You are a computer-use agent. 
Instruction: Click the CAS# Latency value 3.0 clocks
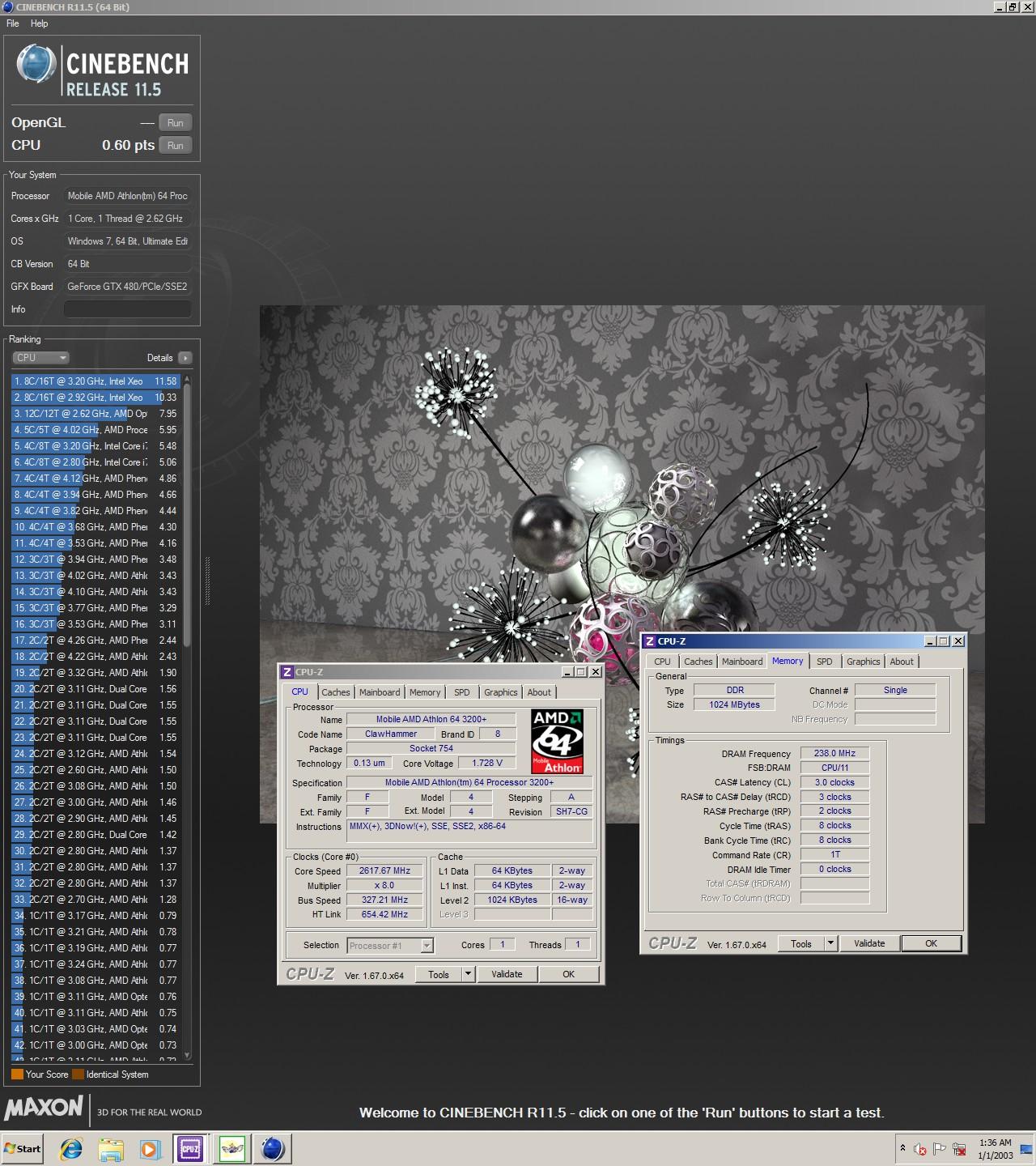834,782
